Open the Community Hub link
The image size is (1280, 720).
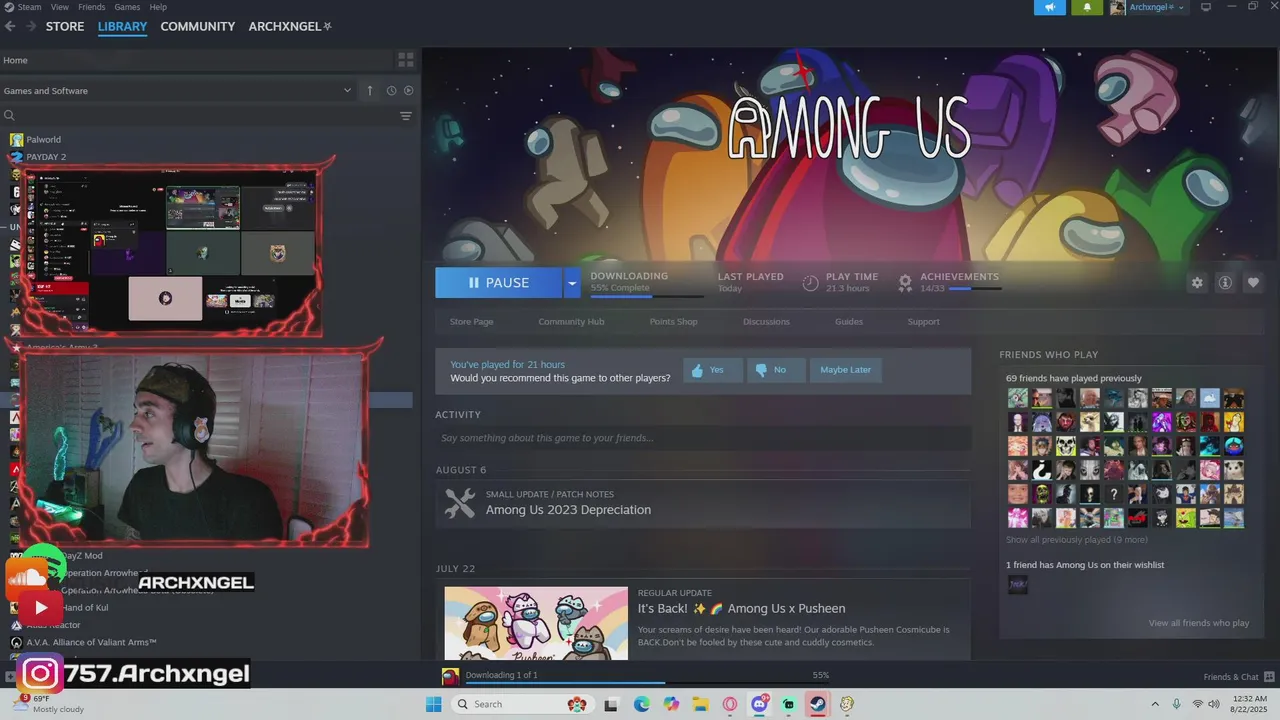(x=571, y=322)
